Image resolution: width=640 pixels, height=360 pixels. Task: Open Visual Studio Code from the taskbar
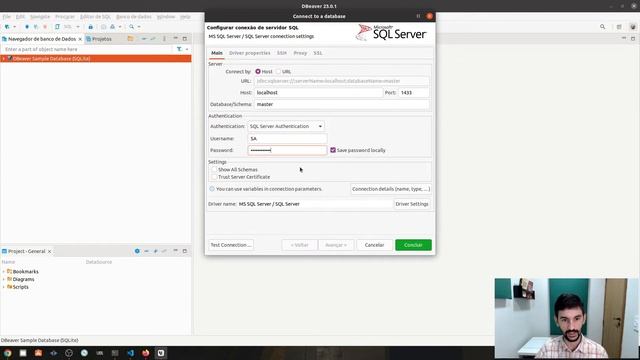coord(130,353)
